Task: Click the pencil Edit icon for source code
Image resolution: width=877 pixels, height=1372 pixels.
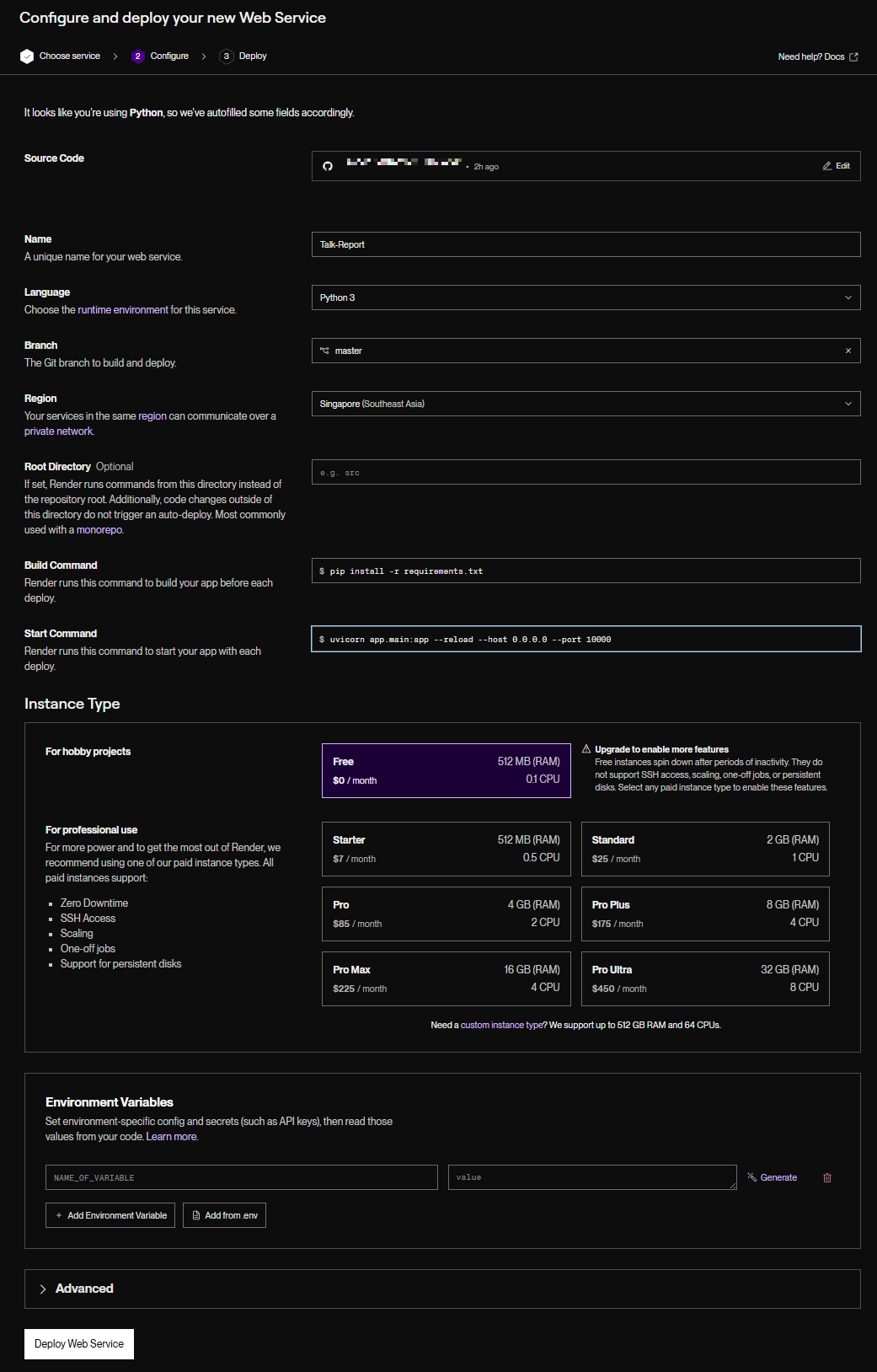Action: click(x=827, y=166)
